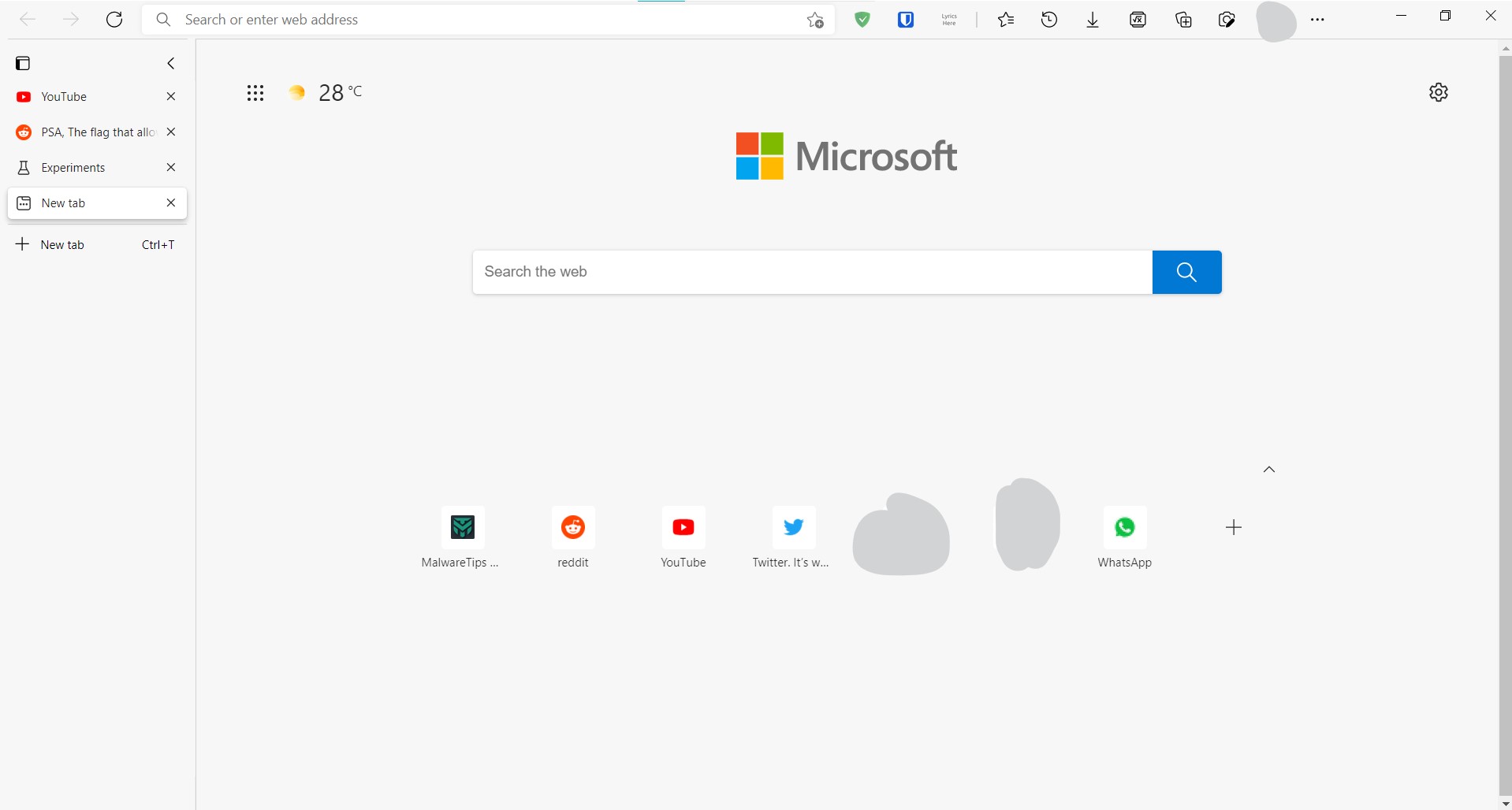Open the Twitter quick link
The width and height of the screenshot is (1512, 810).
point(793,537)
